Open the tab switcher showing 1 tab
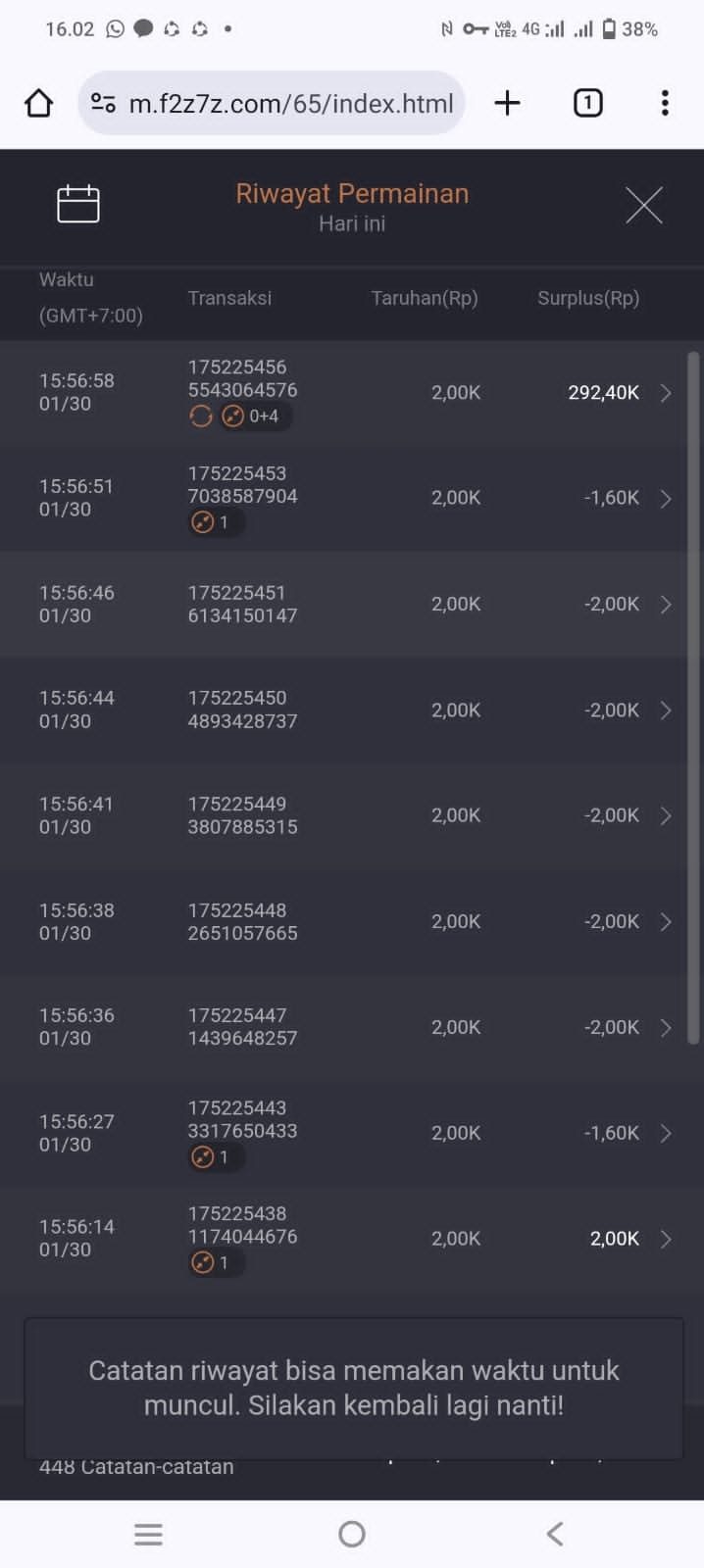Image resolution: width=704 pixels, height=1568 pixels. coord(587,103)
